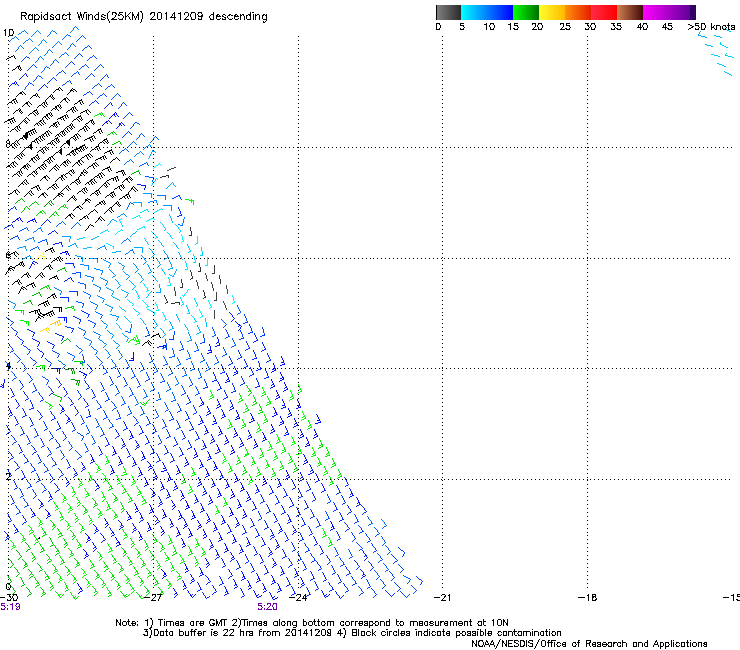Choose the red 30-35 knots legend color
This screenshot has width=740, height=650.
coord(604,12)
